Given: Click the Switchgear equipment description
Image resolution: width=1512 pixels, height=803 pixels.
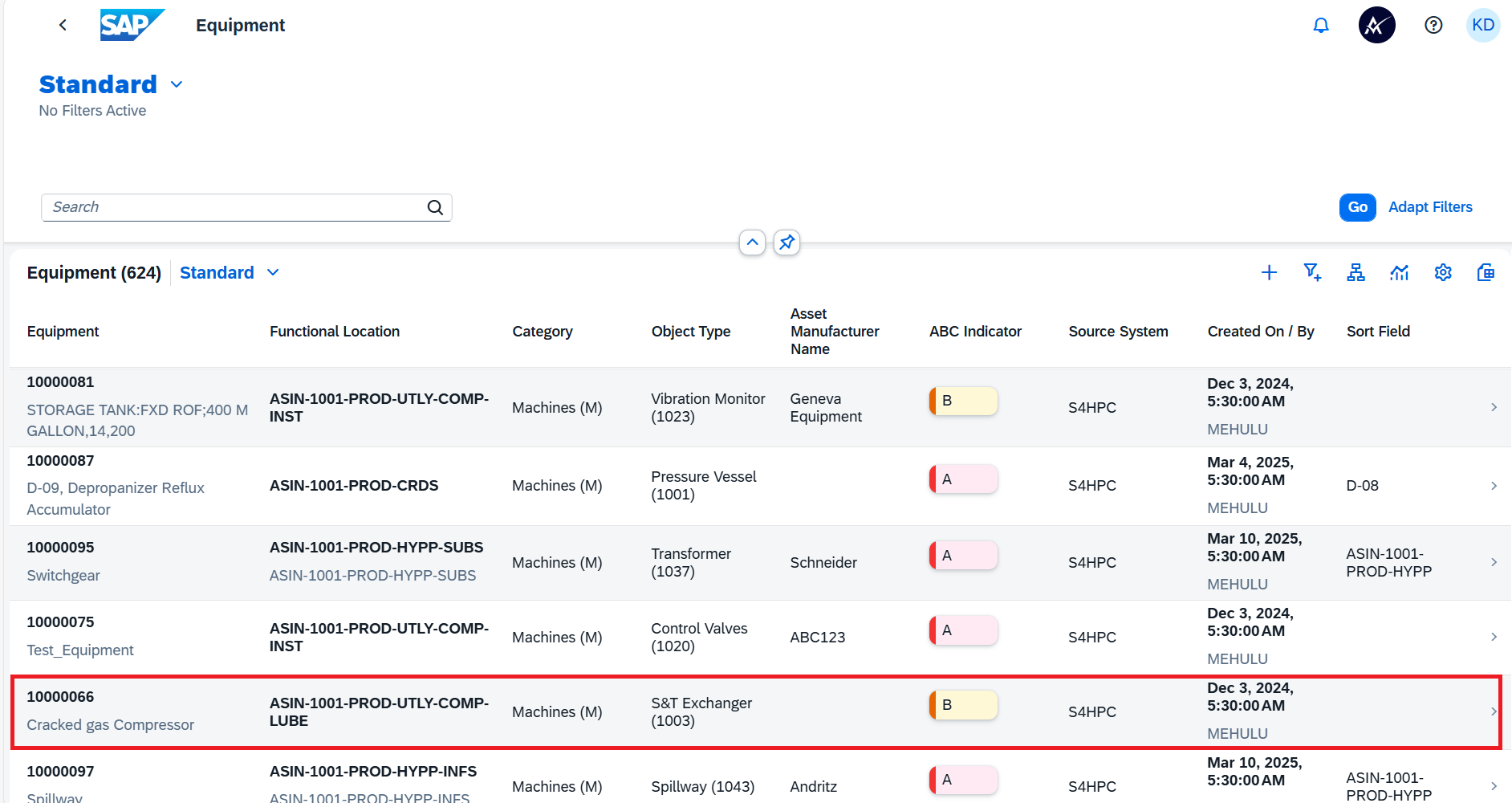Looking at the screenshot, I should (x=63, y=576).
